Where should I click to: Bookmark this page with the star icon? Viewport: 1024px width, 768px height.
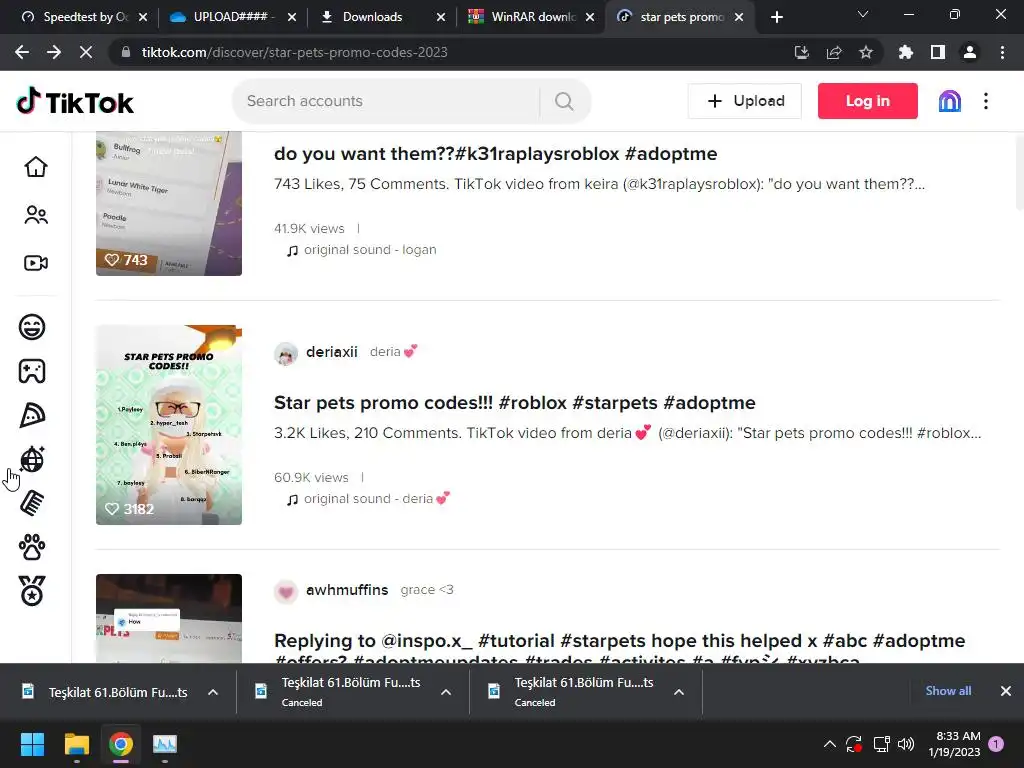coord(866,52)
